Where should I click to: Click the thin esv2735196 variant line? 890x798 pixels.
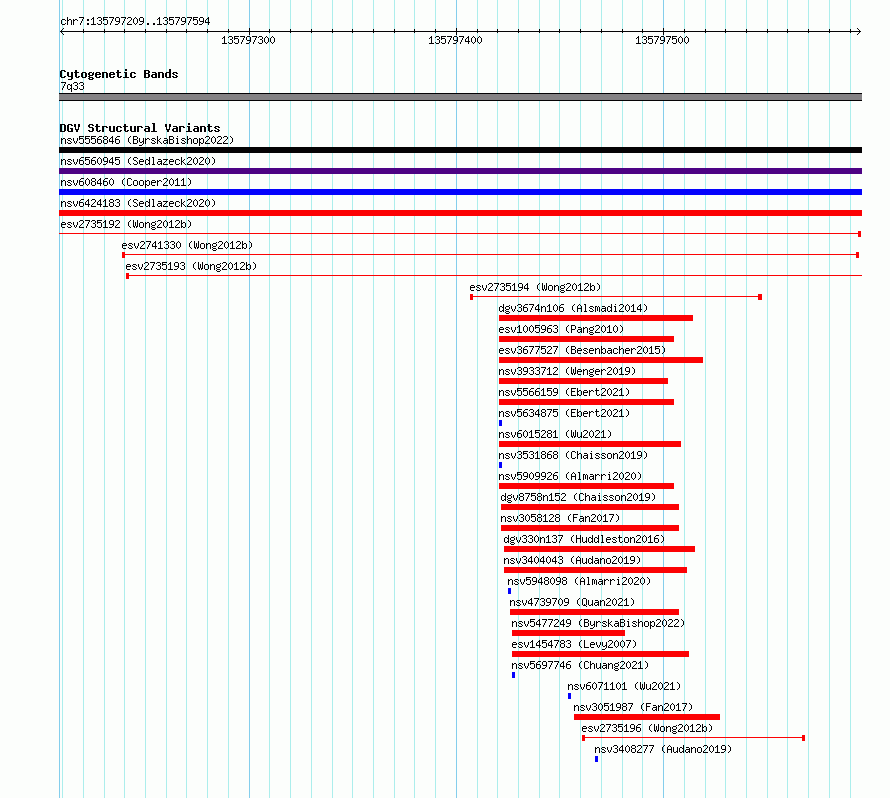pos(694,738)
